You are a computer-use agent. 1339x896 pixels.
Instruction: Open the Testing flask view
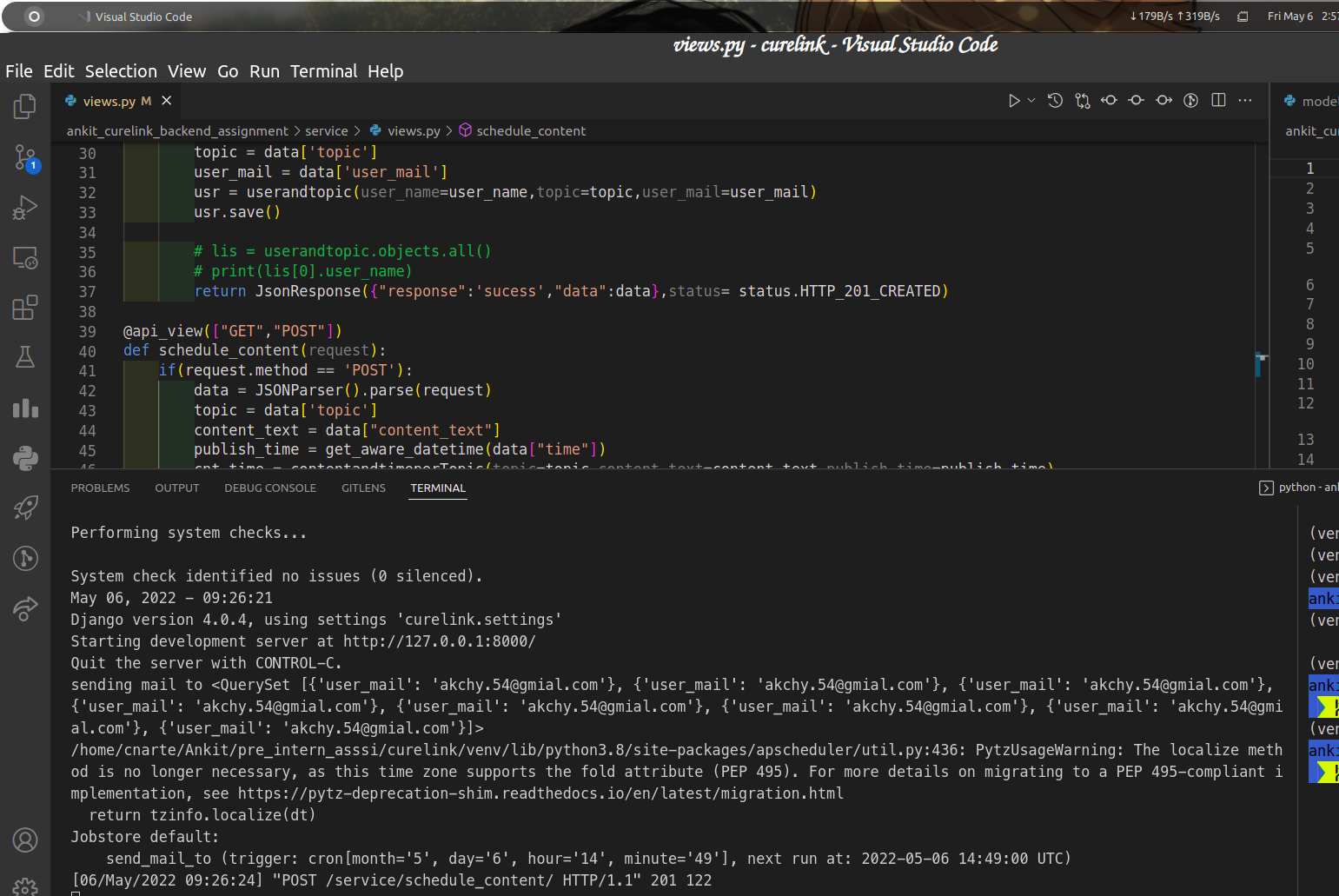coord(25,357)
